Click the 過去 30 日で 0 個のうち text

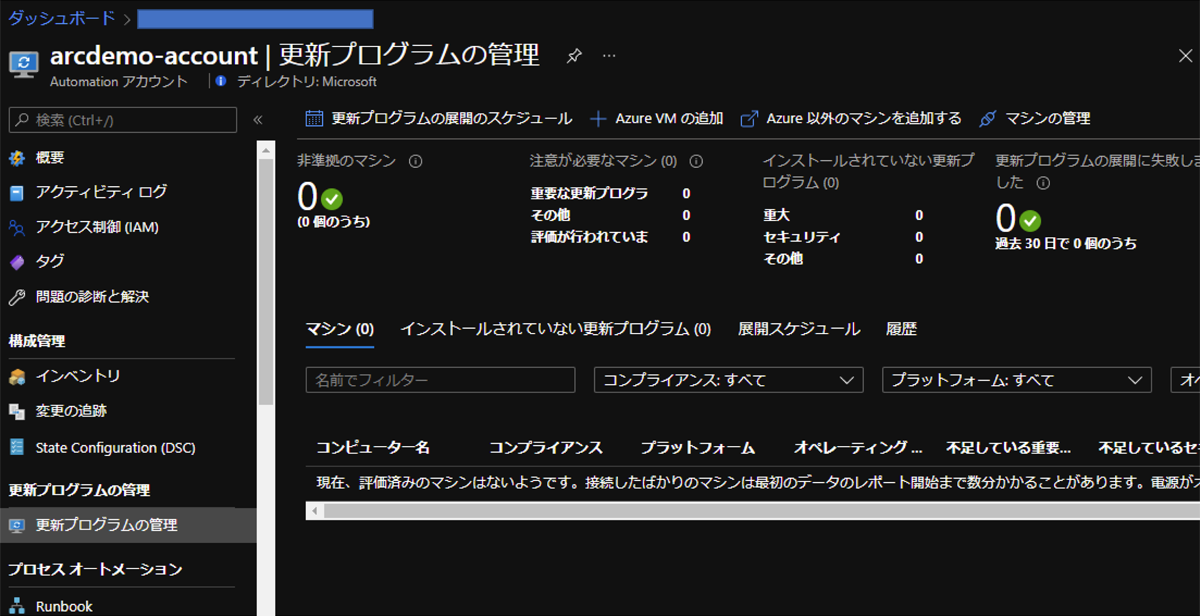1066,243
